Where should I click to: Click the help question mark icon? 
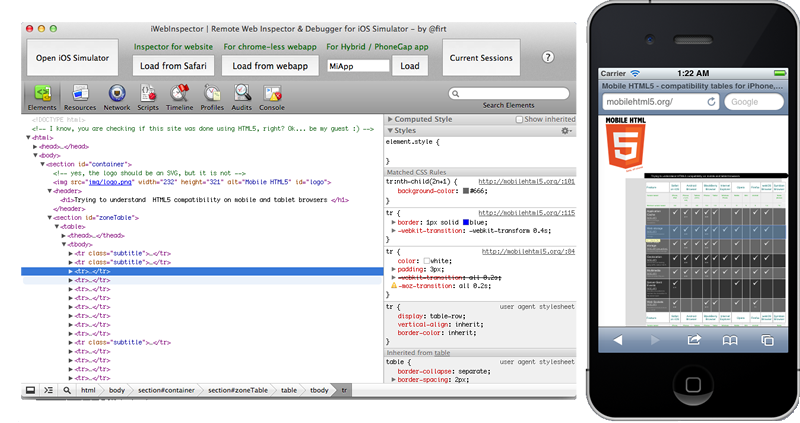pos(548,57)
